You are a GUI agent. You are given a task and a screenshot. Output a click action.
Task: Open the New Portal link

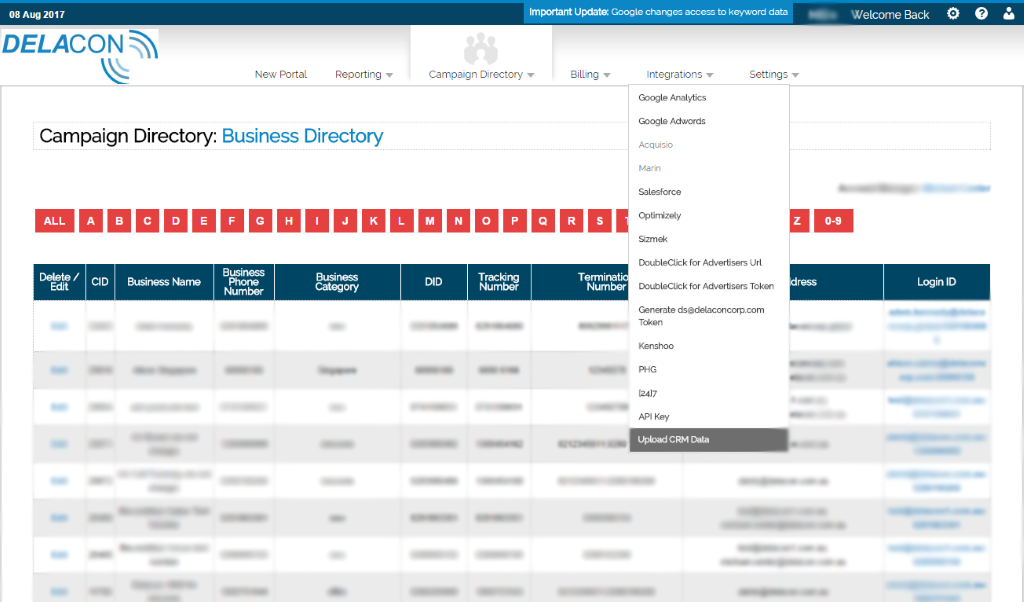[x=281, y=74]
